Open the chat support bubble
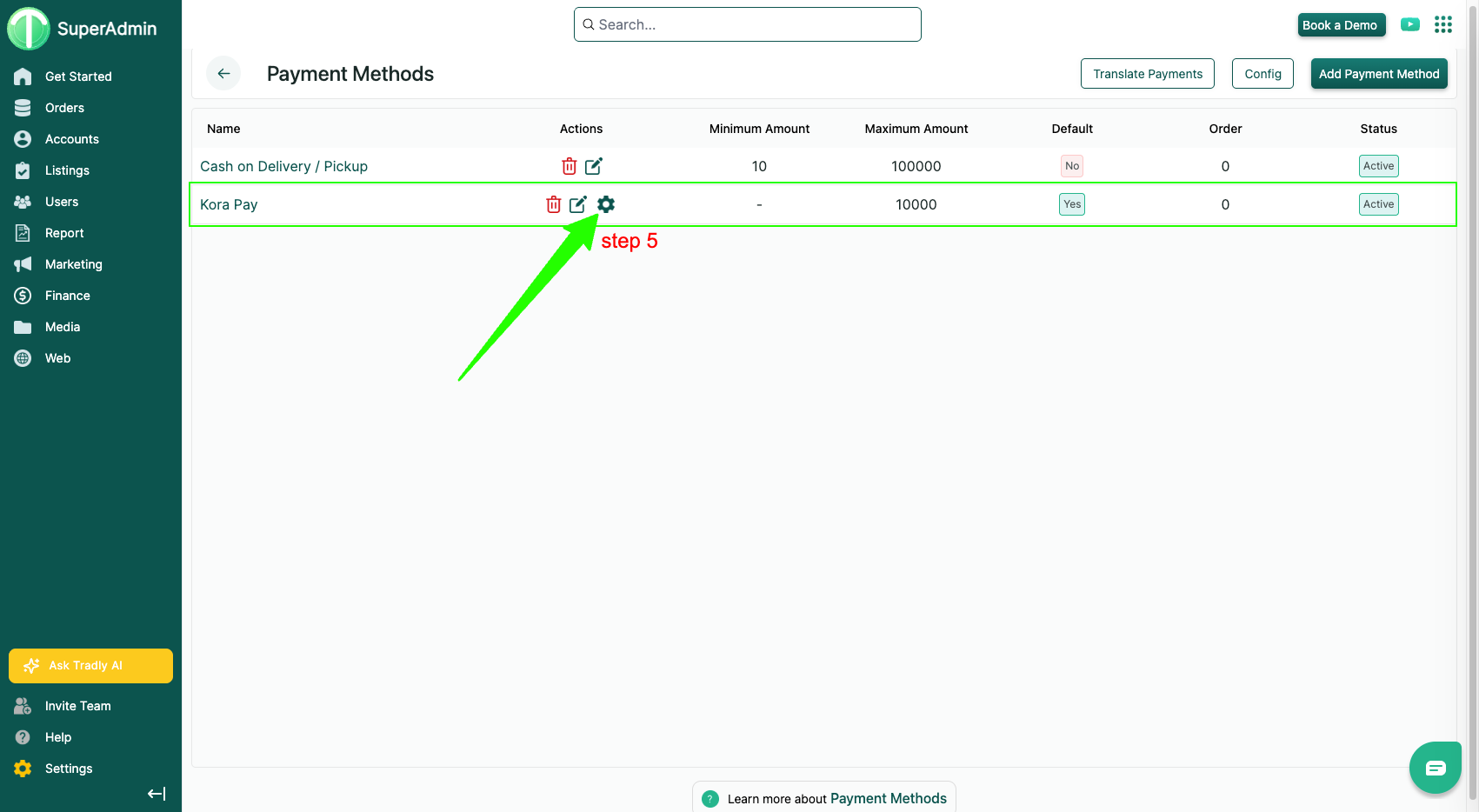 [x=1435, y=768]
